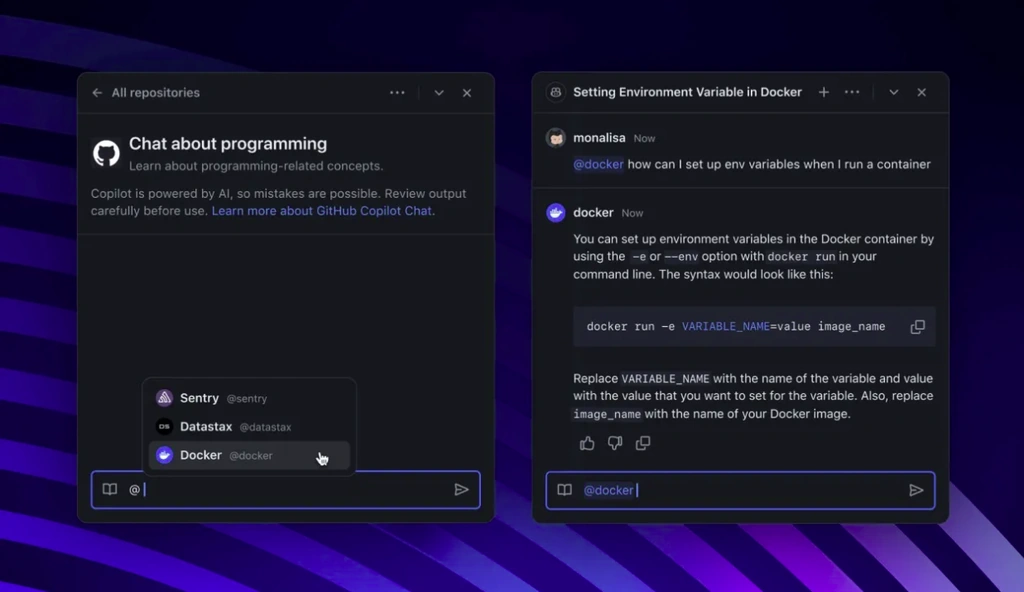Focus the left chat input containing @
Viewport: 1024px width, 592px height.
[x=285, y=489]
